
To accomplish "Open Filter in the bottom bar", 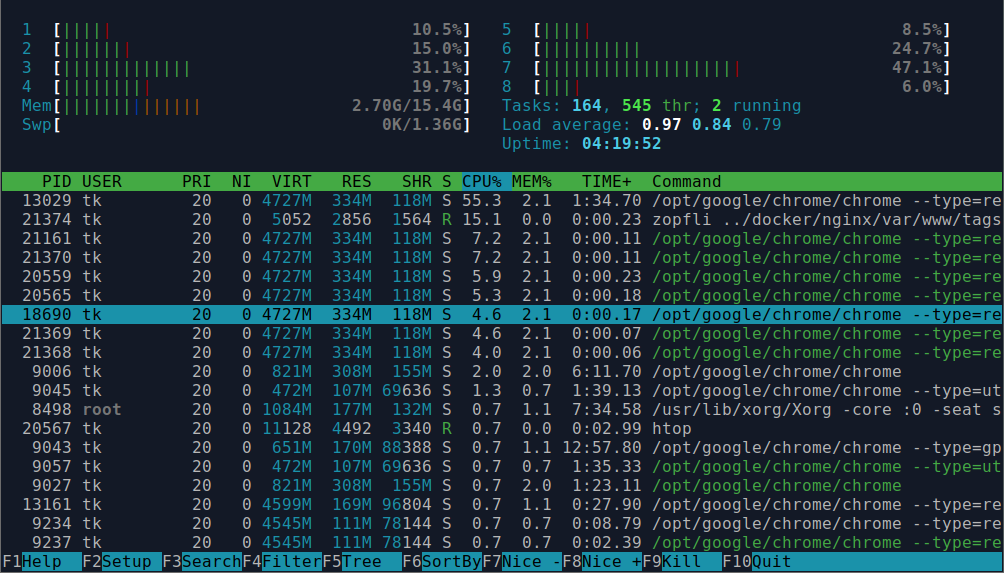I will coord(282,562).
